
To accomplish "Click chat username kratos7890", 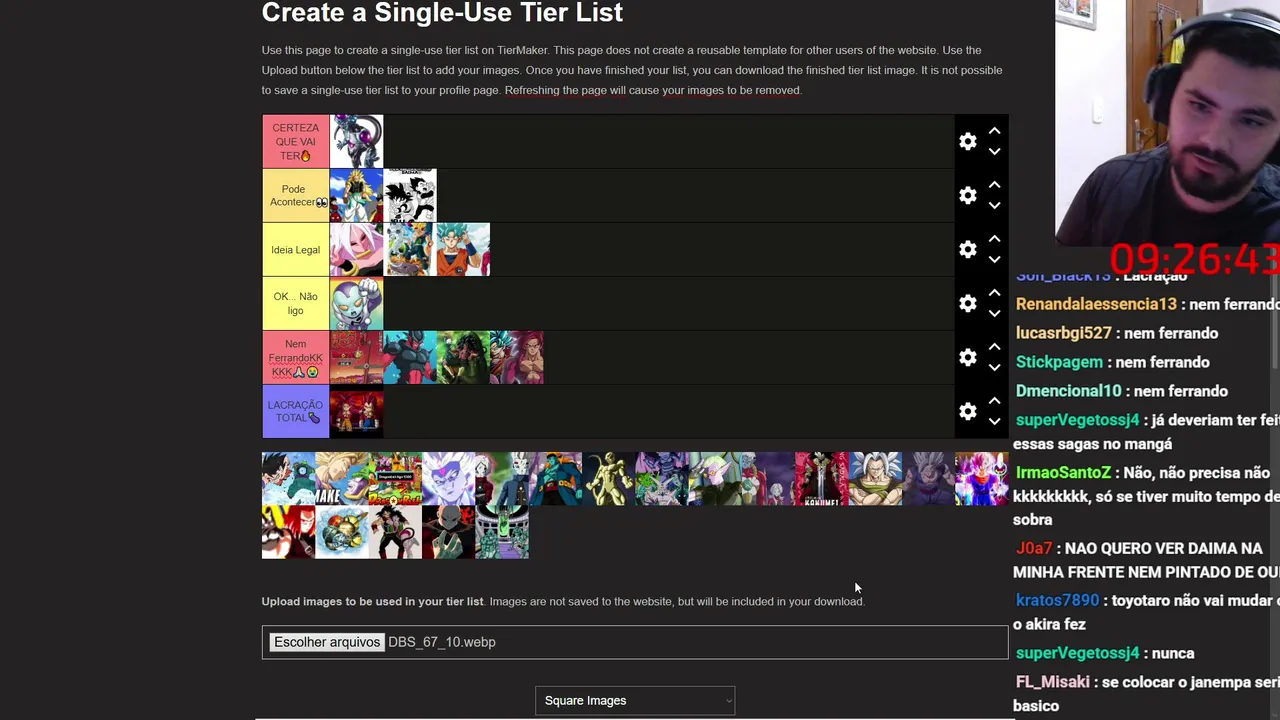I will pos(1058,600).
